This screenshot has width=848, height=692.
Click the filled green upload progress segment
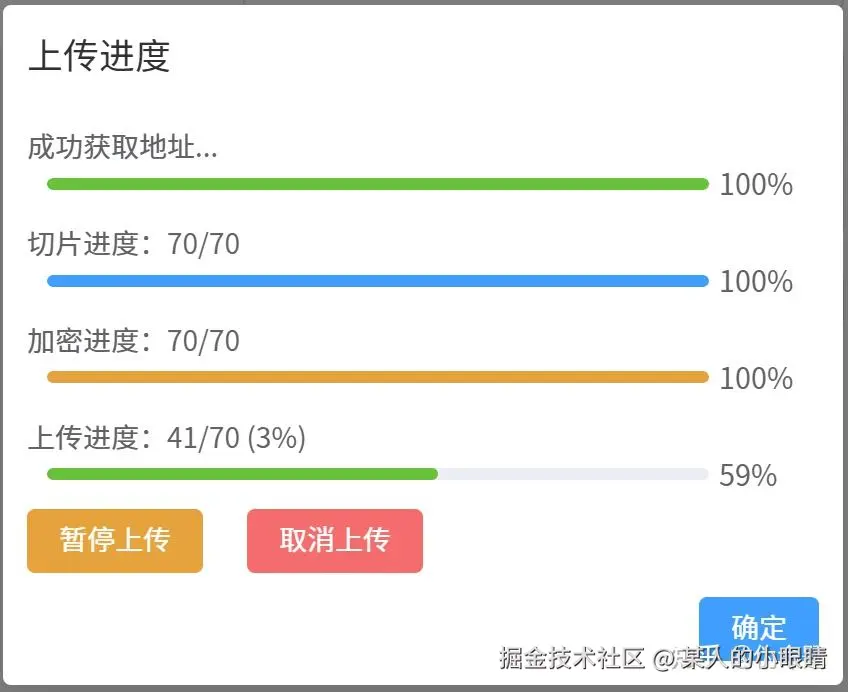point(242,474)
